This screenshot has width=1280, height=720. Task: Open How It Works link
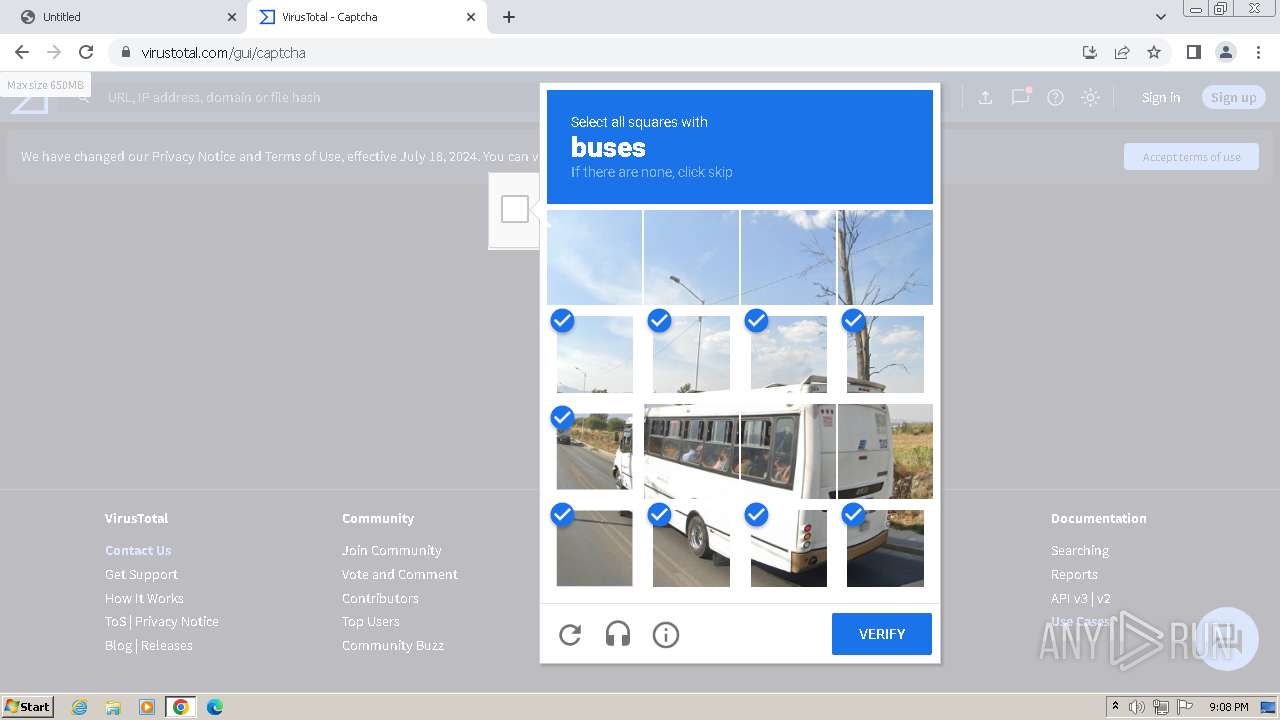click(x=144, y=598)
